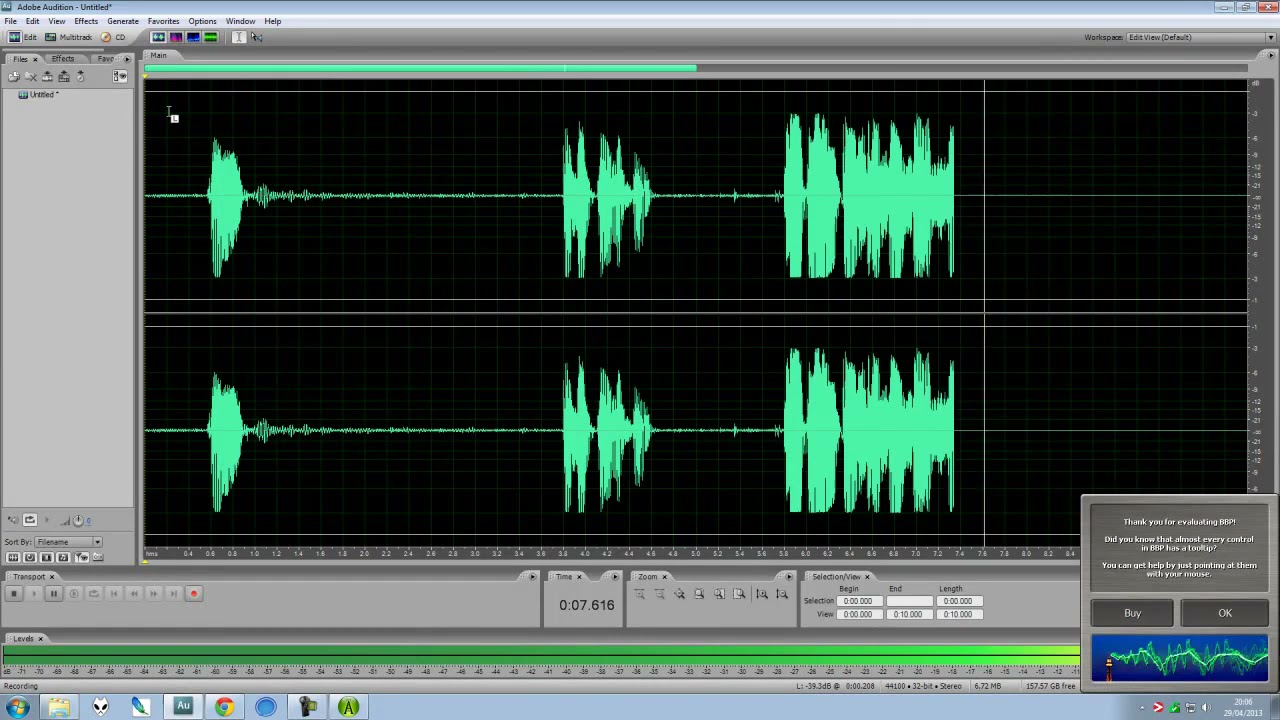1280x720 pixels.
Task: Open the Zoom panel options arrow
Action: [x=789, y=577]
